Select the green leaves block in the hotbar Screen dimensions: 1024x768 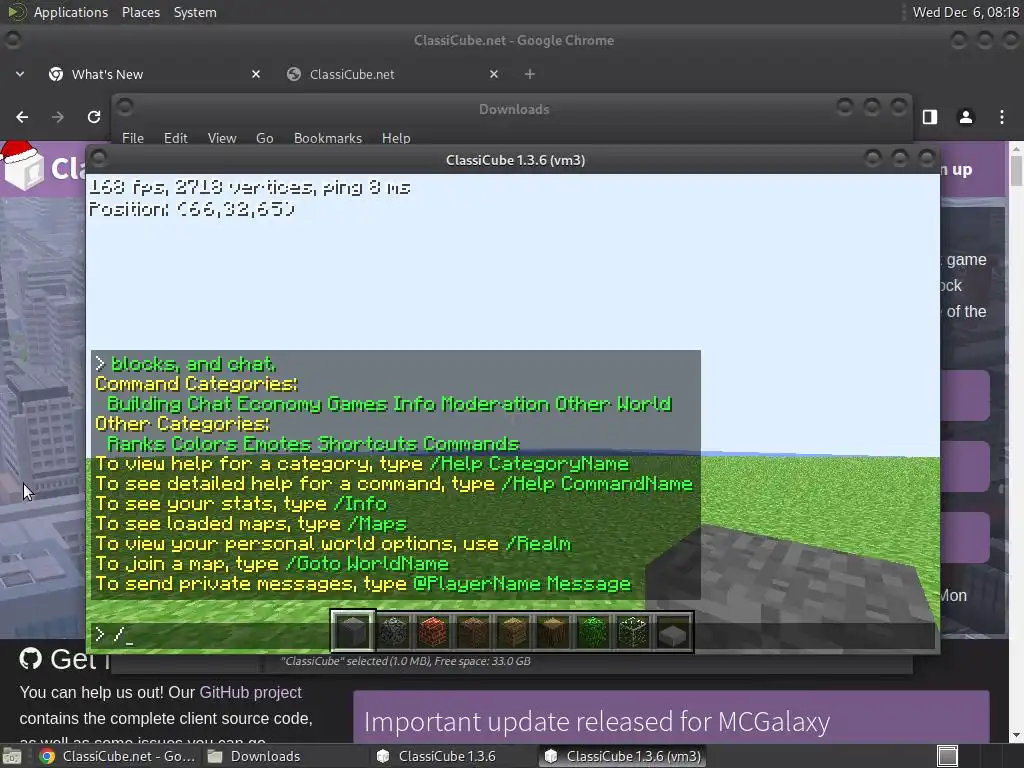click(x=592, y=632)
